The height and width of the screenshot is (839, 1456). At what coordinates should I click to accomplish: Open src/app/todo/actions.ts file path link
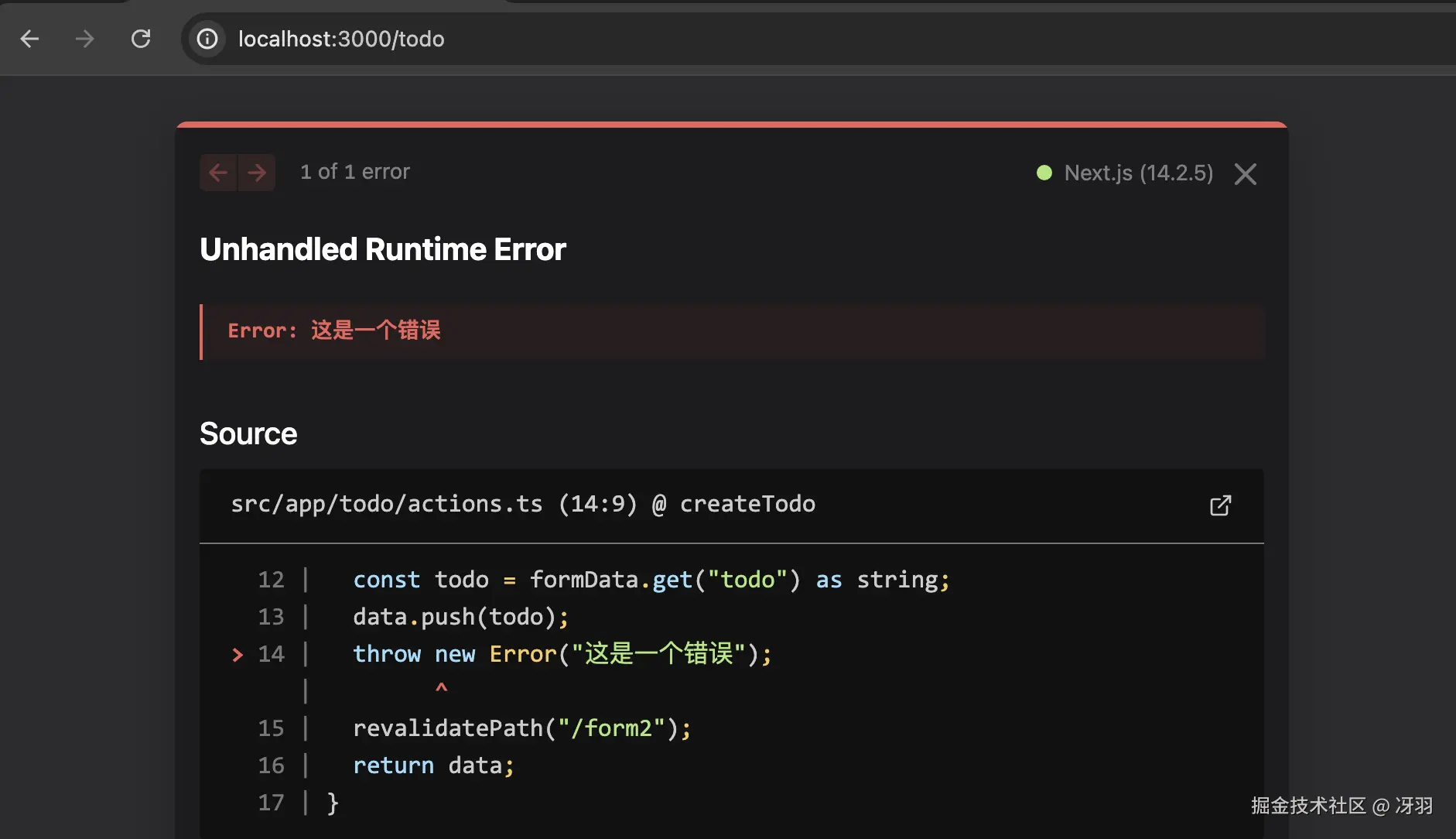pos(523,504)
